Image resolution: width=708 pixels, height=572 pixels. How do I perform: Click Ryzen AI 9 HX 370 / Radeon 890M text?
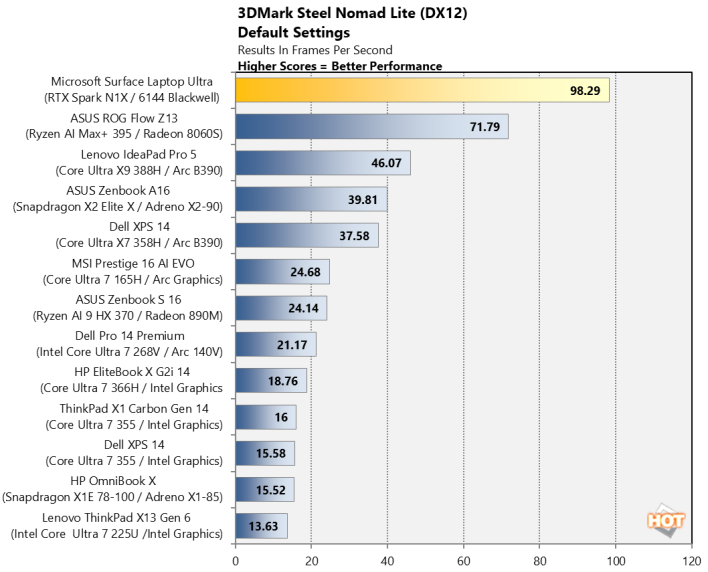click(128, 316)
